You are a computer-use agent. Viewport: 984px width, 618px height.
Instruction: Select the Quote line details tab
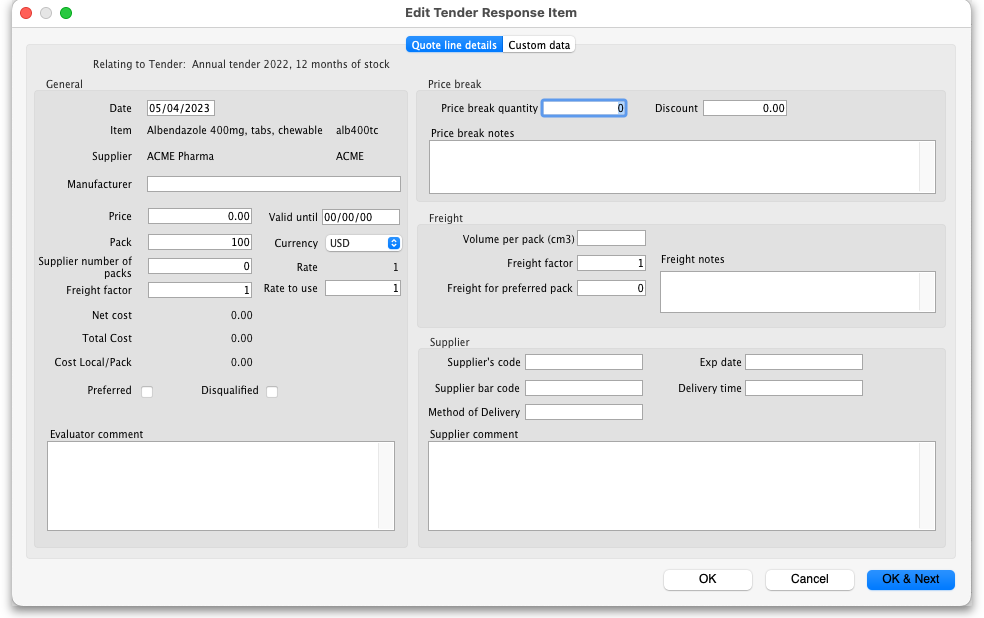(454, 45)
